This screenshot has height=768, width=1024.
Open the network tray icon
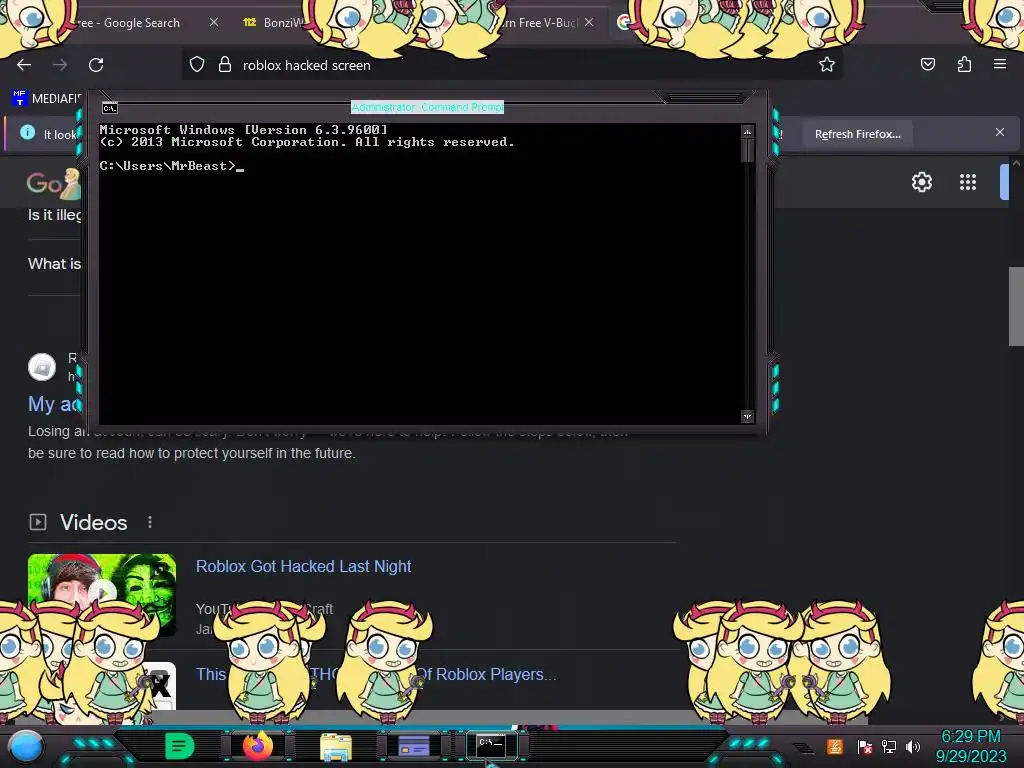point(888,746)
